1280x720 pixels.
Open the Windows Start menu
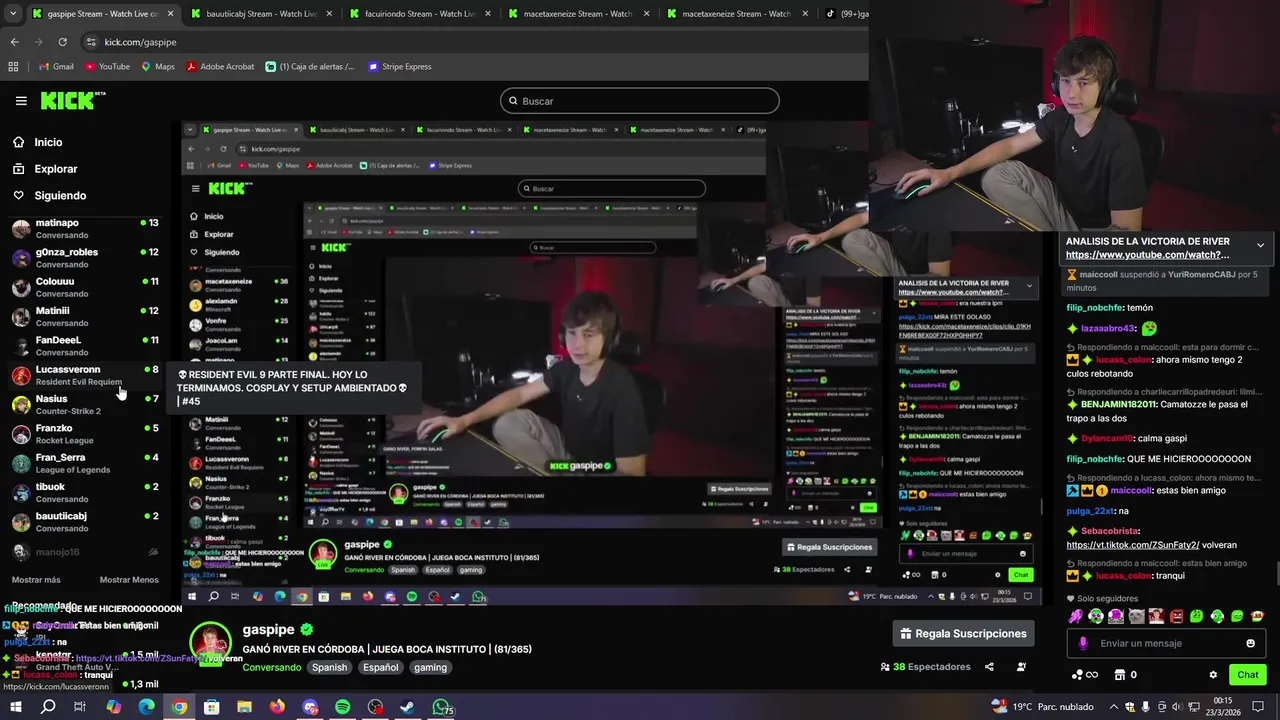click(15, 707)
